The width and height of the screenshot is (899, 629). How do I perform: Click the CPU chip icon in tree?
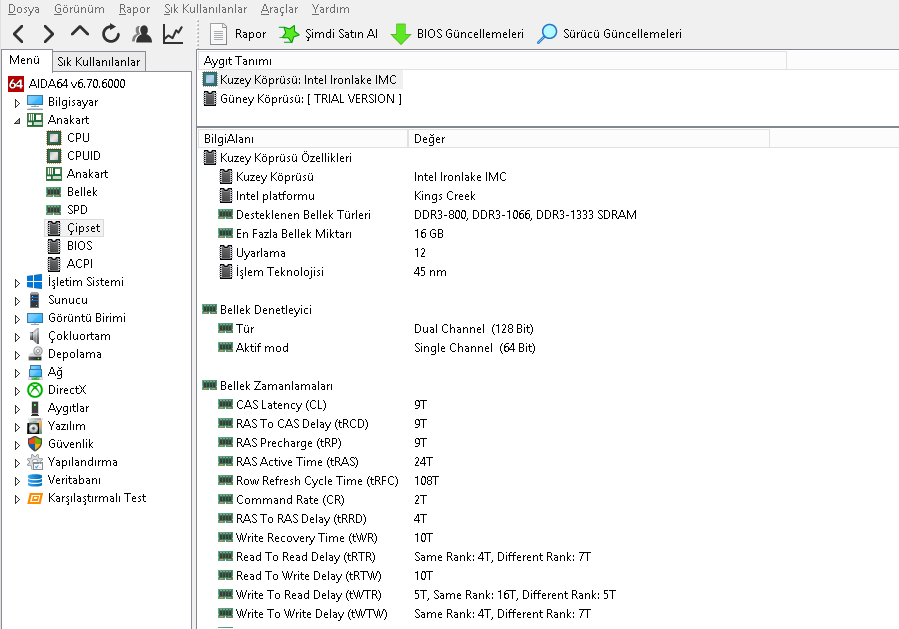[x=54, y=138]
